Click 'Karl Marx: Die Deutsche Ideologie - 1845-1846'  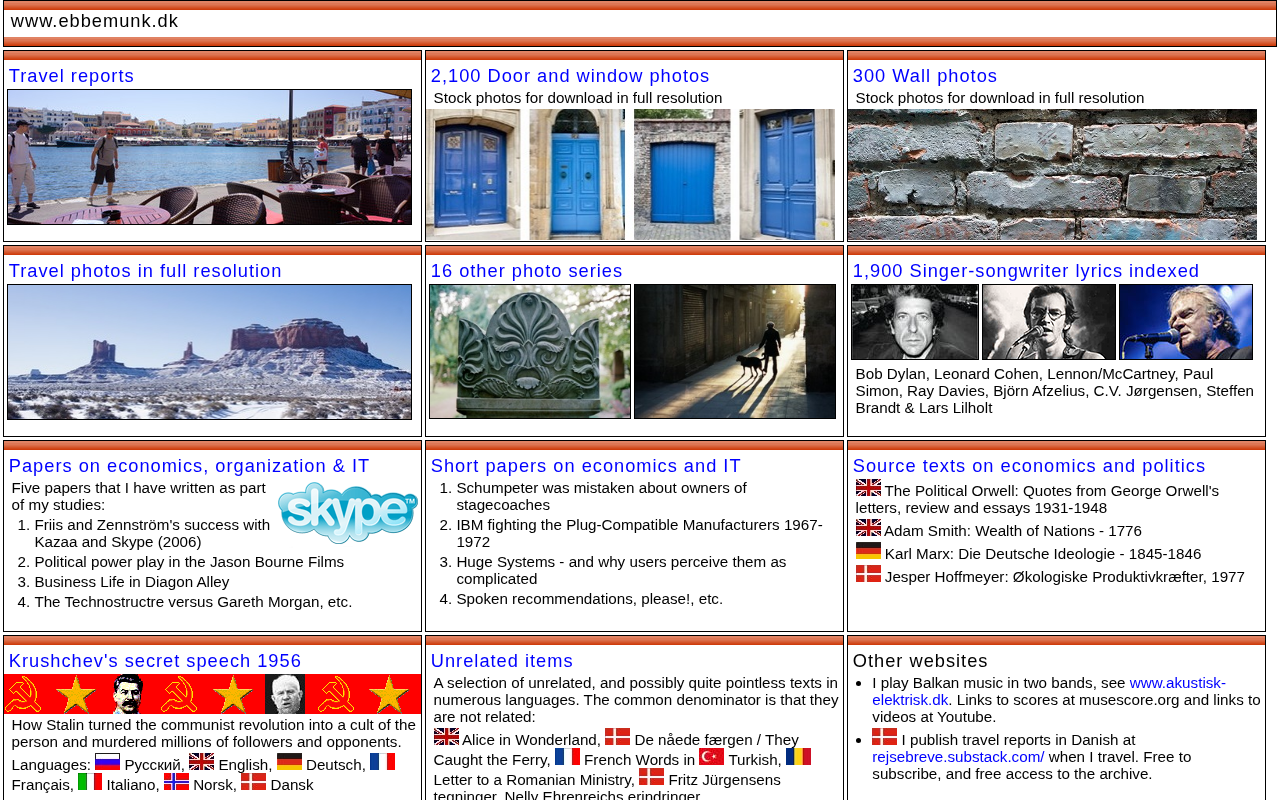[x=1043, y=554]
